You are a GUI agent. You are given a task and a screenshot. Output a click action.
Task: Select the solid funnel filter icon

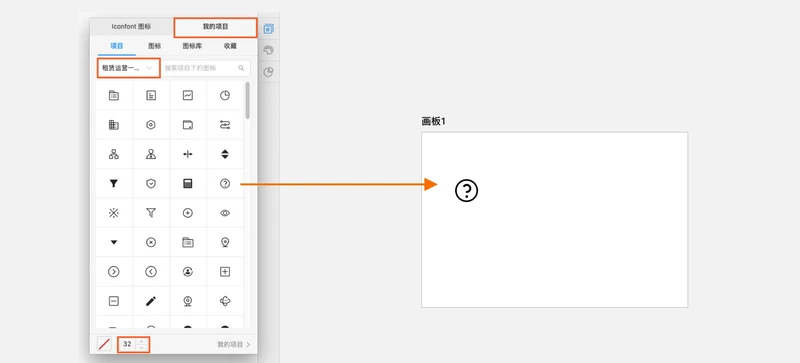pyautogui.click(x=114, y=184)
